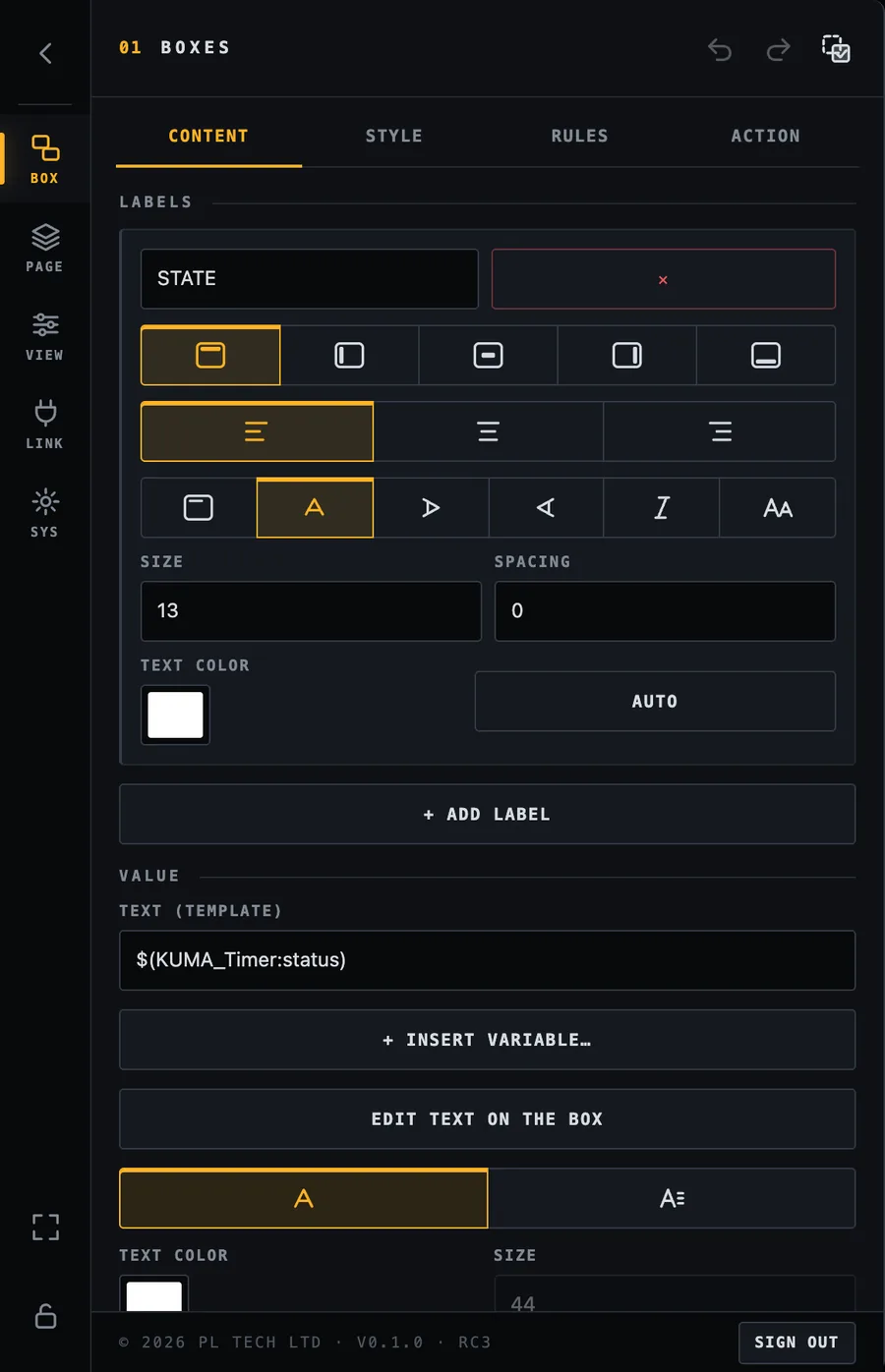Select multi-line text mode icon

[673, 1198]
